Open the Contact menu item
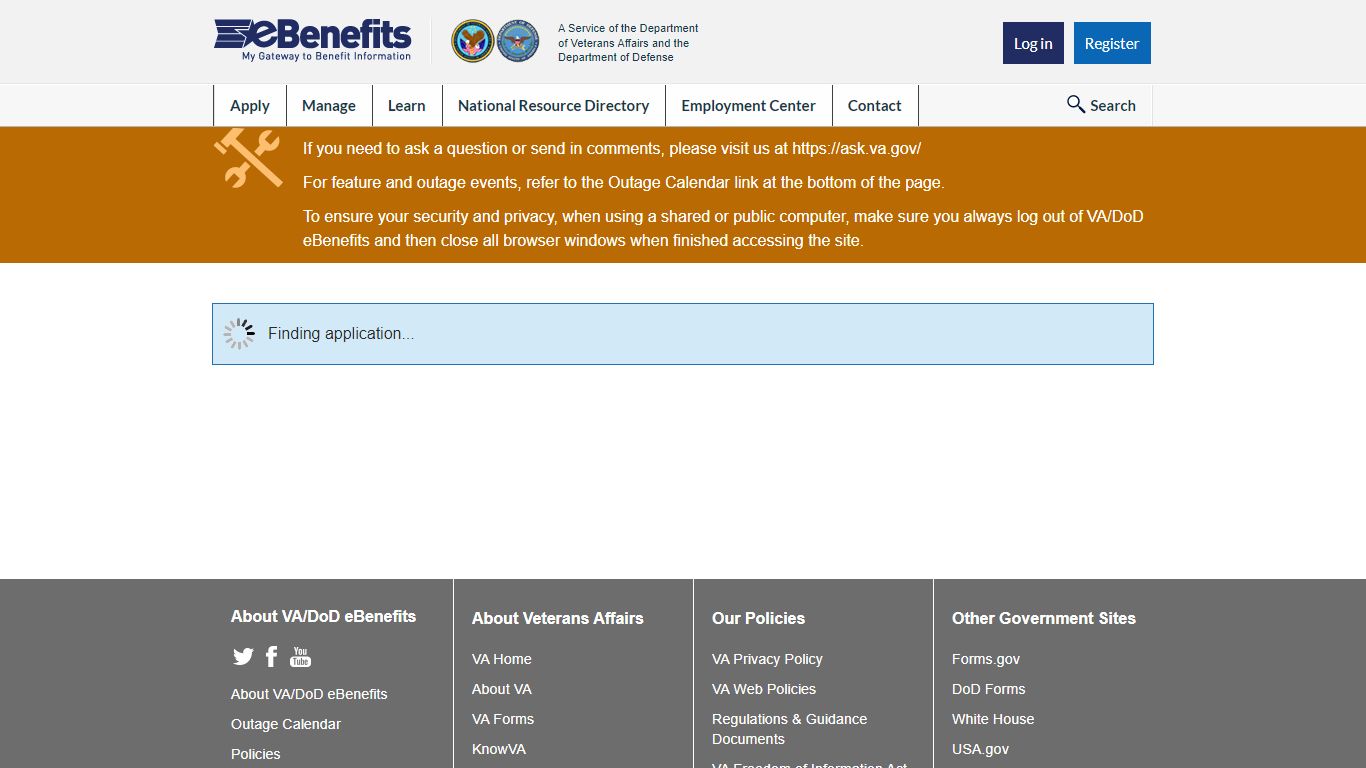The width and height of the screenshot is (1366, 768). pos(875,105)
